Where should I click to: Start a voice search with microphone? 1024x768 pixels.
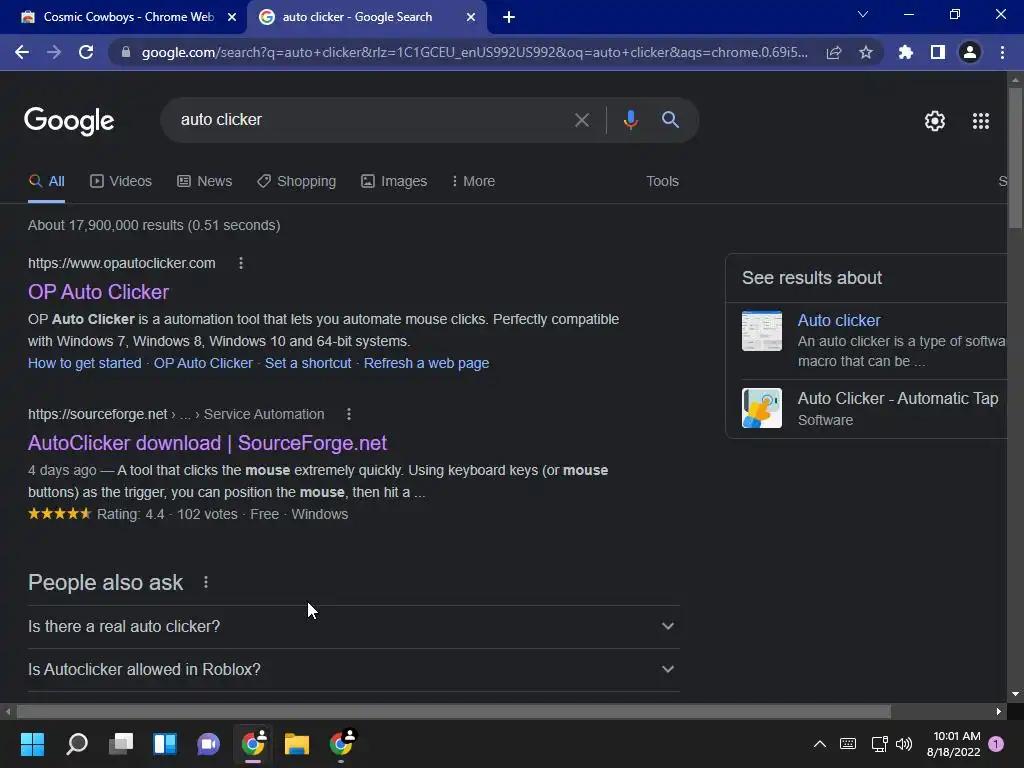click(x=630, y=120)
